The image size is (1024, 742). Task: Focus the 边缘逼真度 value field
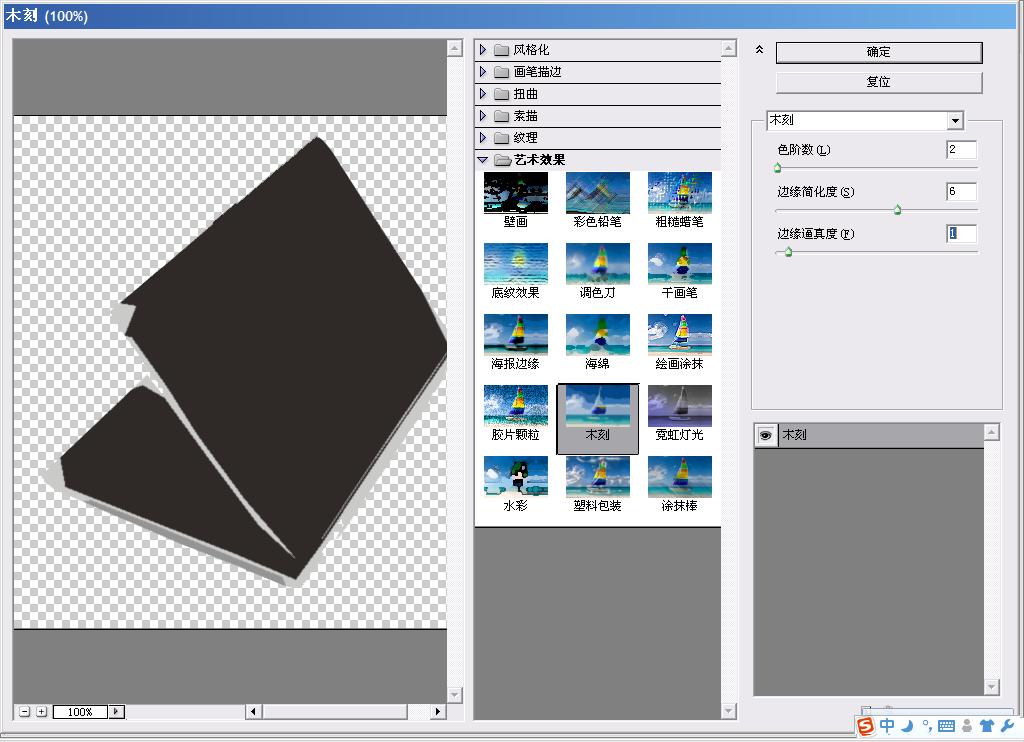(x=961, y=233)
